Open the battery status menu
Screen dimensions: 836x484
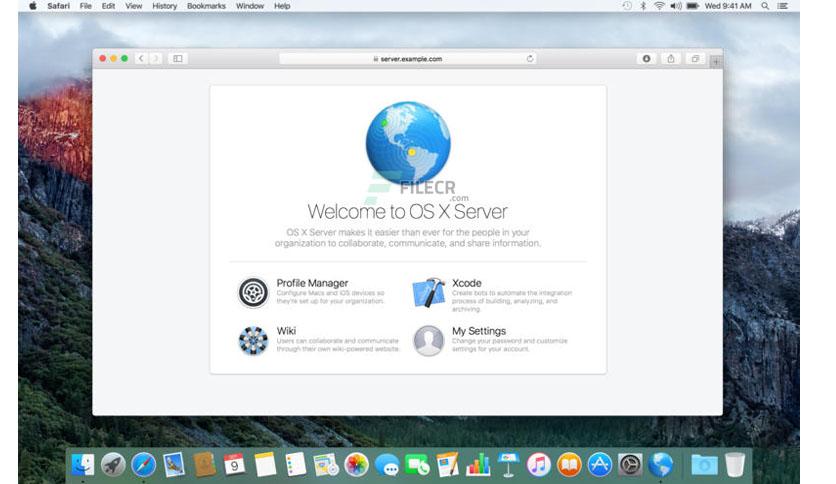tap(693, 6)
